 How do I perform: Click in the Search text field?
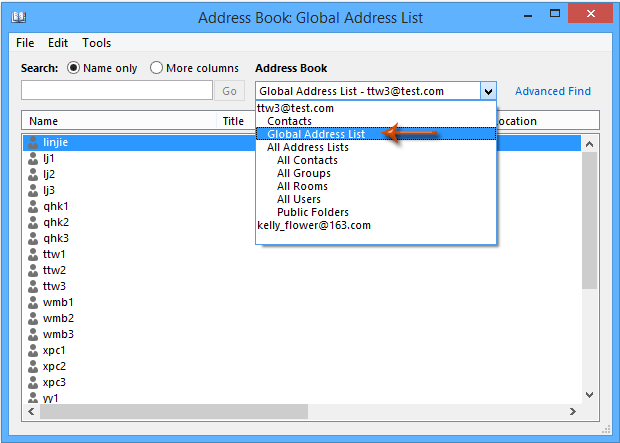(117, 91)
